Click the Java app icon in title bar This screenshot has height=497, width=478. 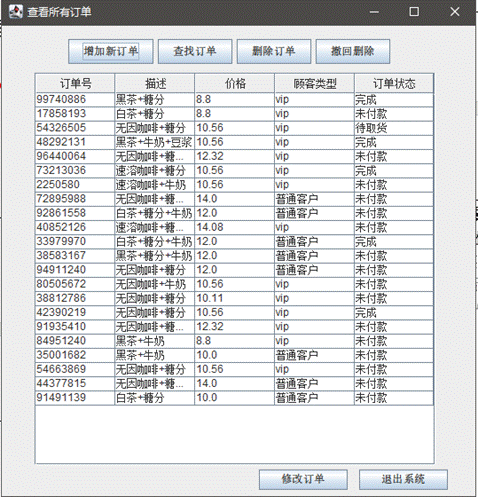pyautogui.click(x=16, y=12)
